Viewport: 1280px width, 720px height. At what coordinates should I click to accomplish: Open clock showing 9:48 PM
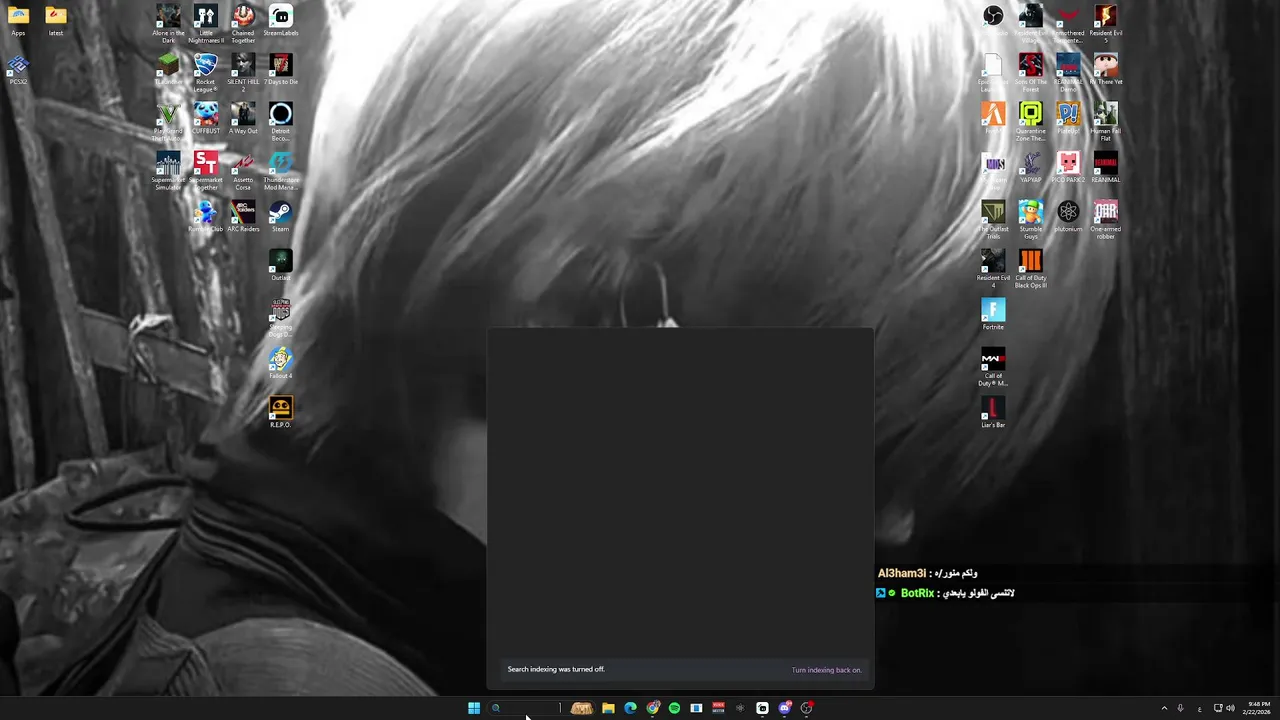click(x=1257, y=708)
